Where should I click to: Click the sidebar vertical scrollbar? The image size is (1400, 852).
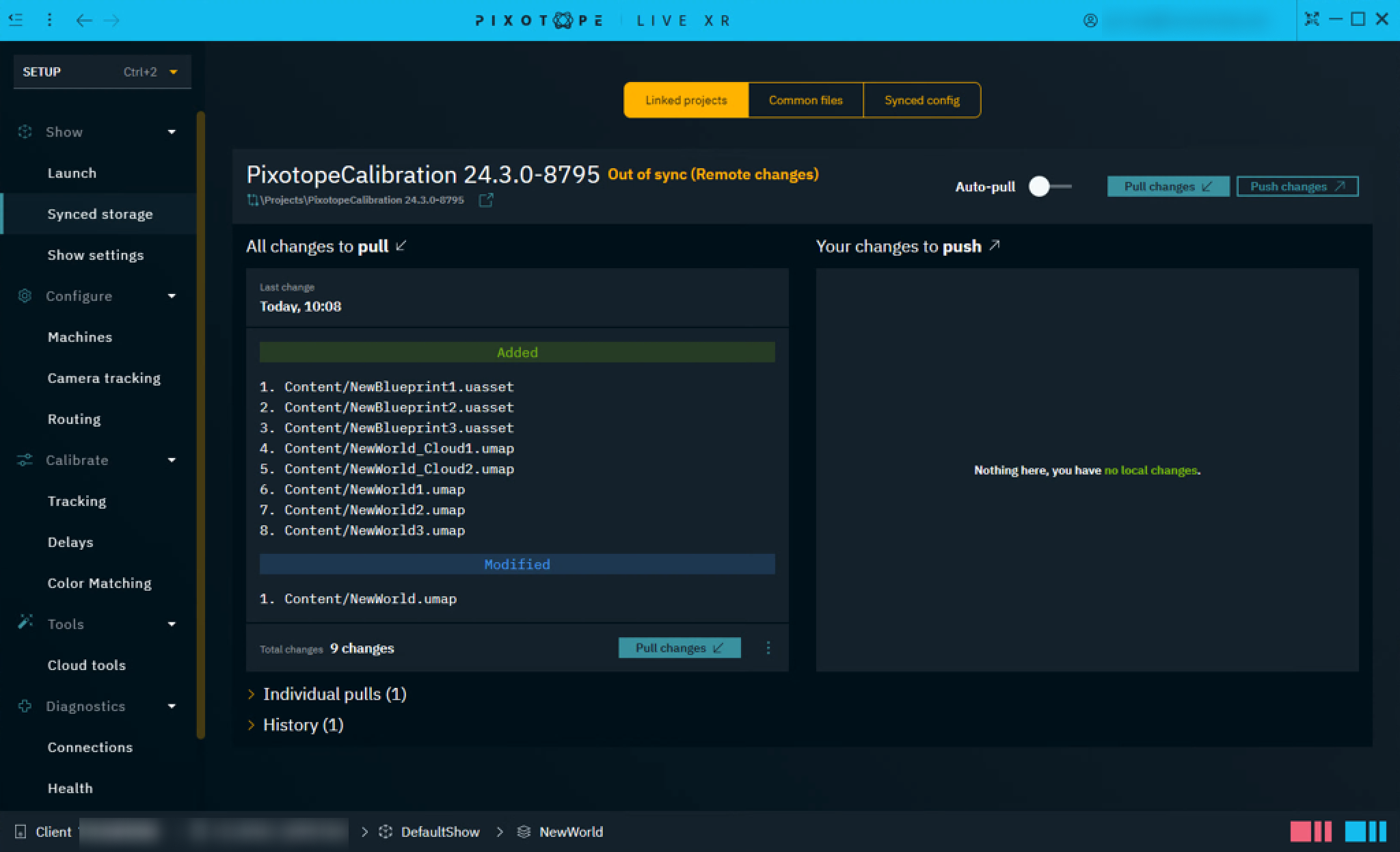[200, 424]
